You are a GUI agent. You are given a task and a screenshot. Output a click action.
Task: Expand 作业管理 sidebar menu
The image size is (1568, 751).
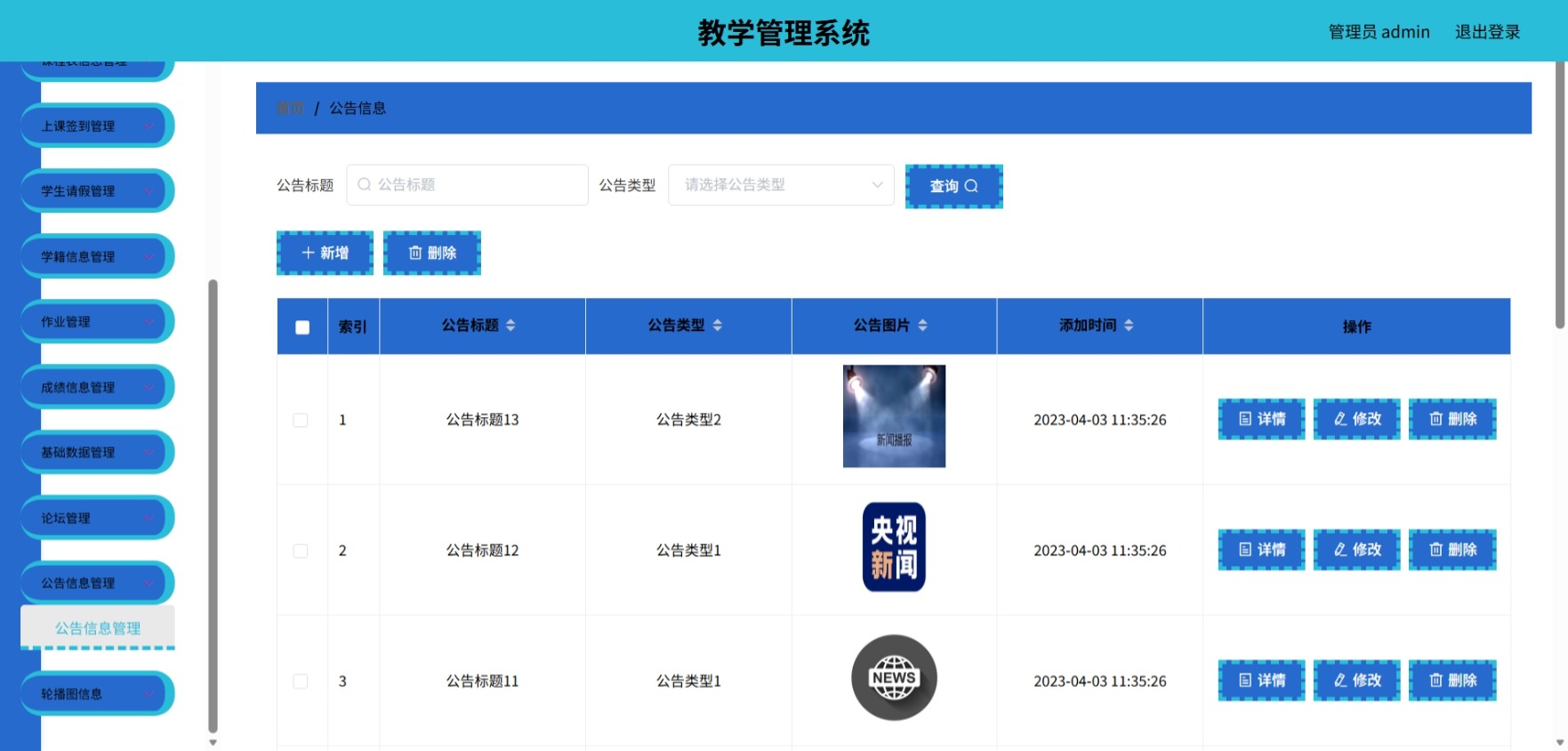96,322
